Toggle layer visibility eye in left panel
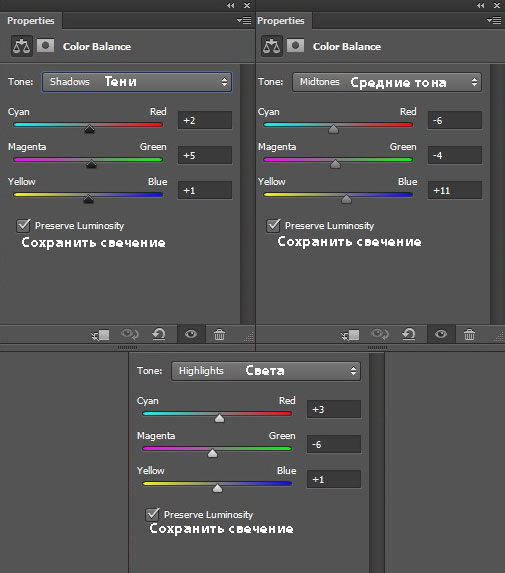Image resolution: width=505 pixels, height=573 pixels. 191,334
